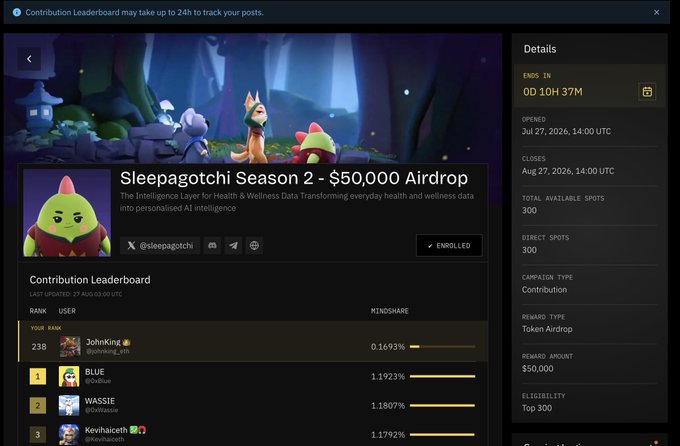Click the '@johnking_eth' handle

point(108,351)
